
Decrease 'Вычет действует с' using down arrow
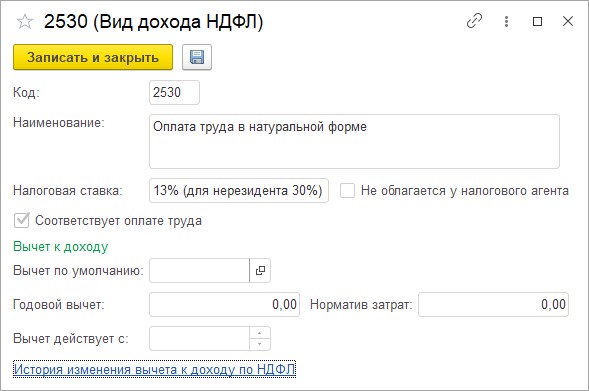pos(260,344)
